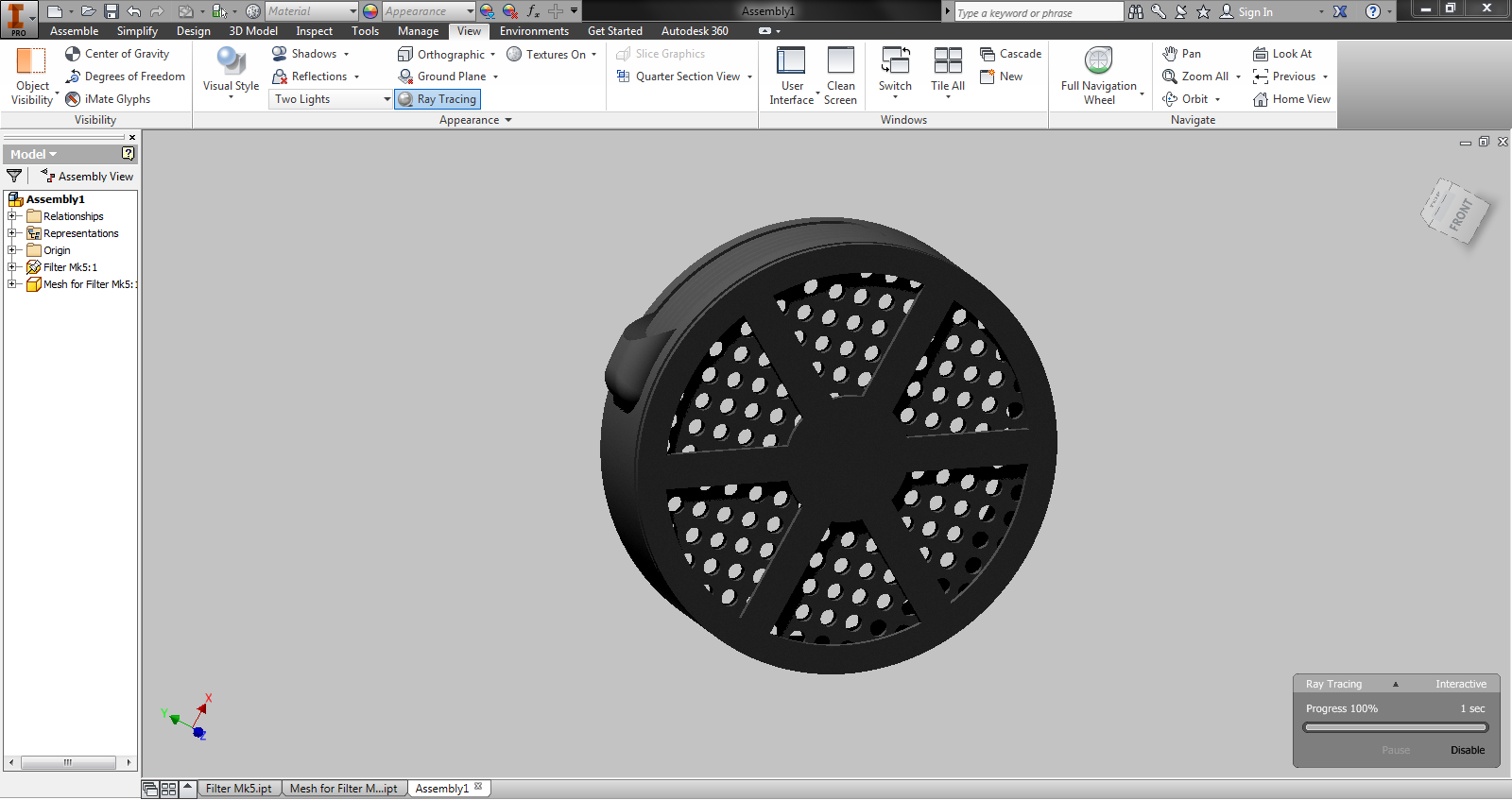Click the Ray Tracing progress bar

coord(1396,727)
